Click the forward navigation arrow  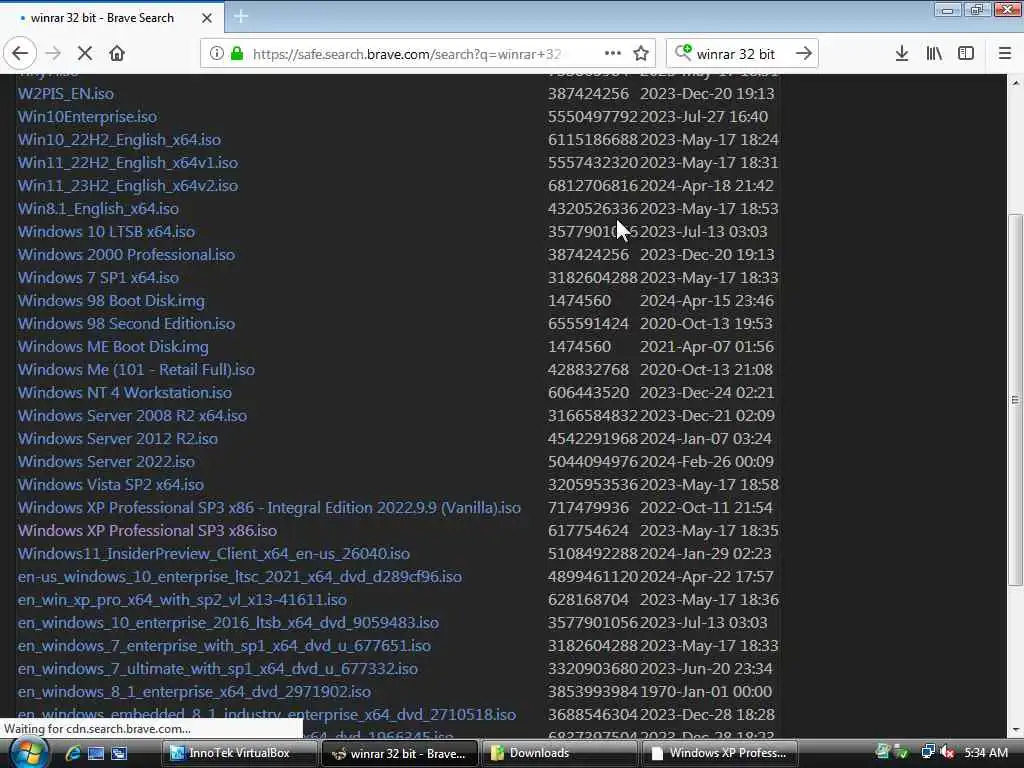pos(54,54)
